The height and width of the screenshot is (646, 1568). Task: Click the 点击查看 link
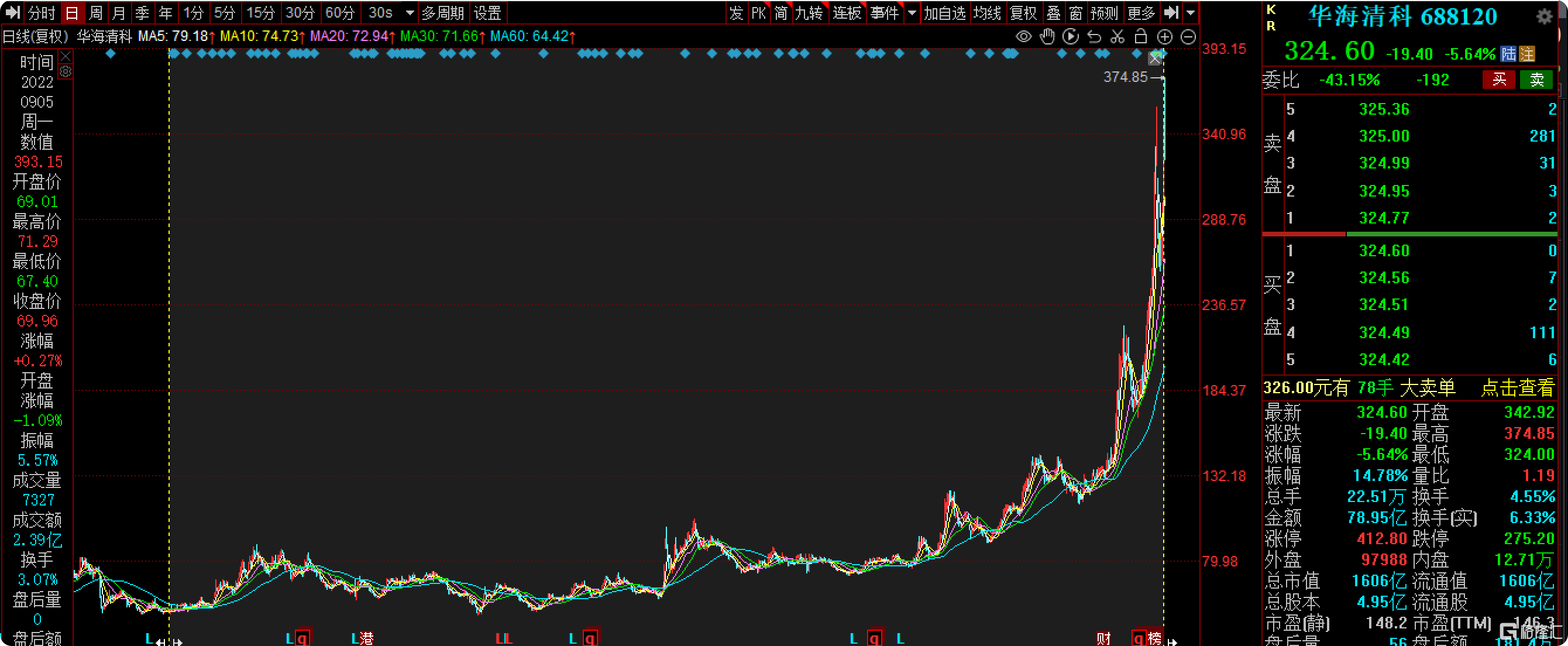[x=1518, y=388]
